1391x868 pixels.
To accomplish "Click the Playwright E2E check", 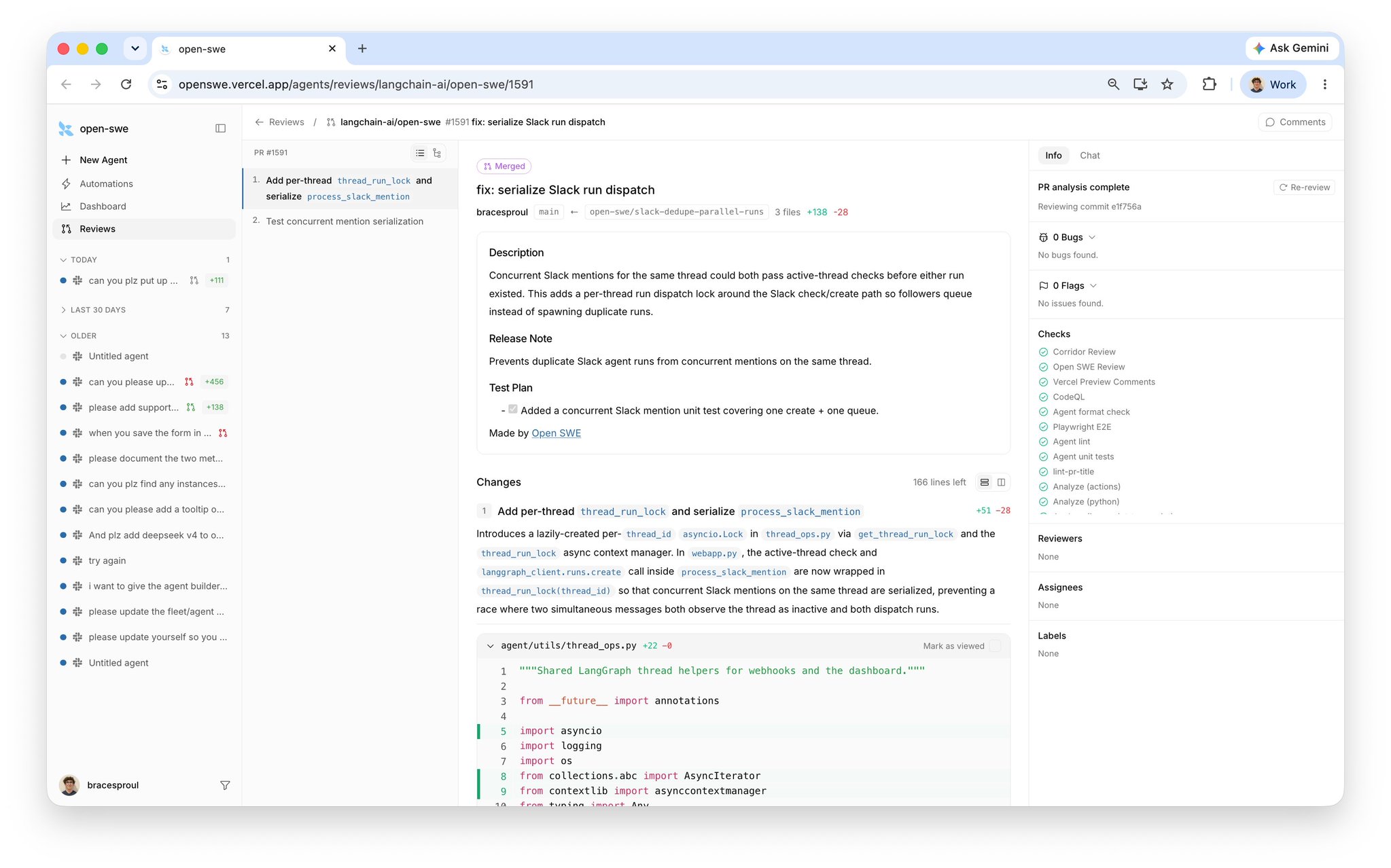I will coord(1082,427).
